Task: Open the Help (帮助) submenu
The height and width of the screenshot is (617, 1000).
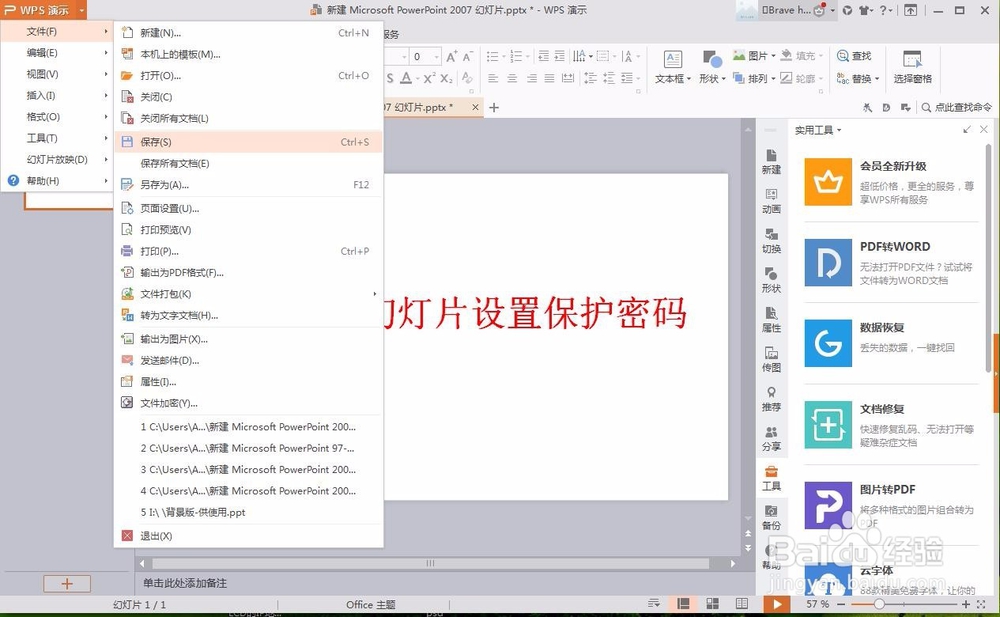Action: pyautogui.click(x=57, y=181)
